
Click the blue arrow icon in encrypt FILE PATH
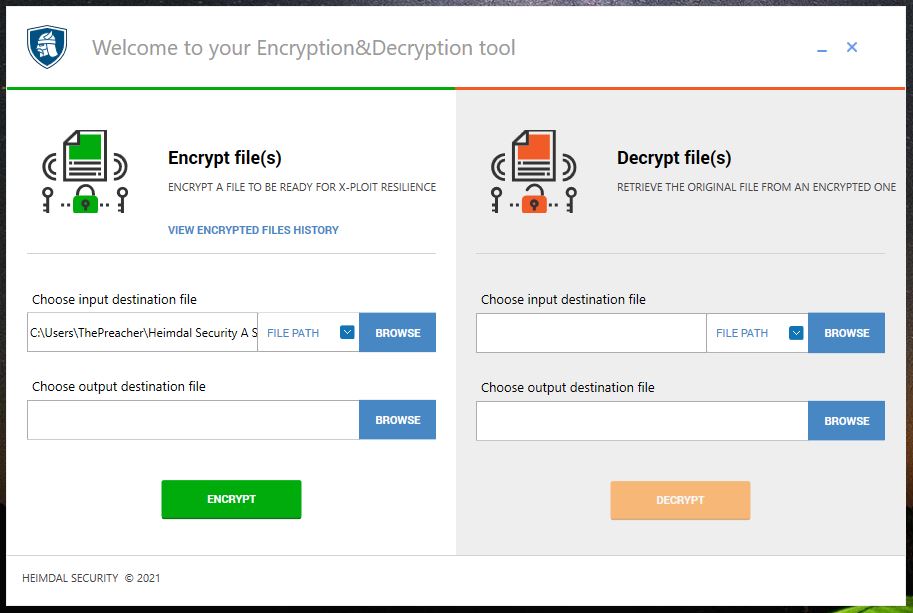coord(347,332)
